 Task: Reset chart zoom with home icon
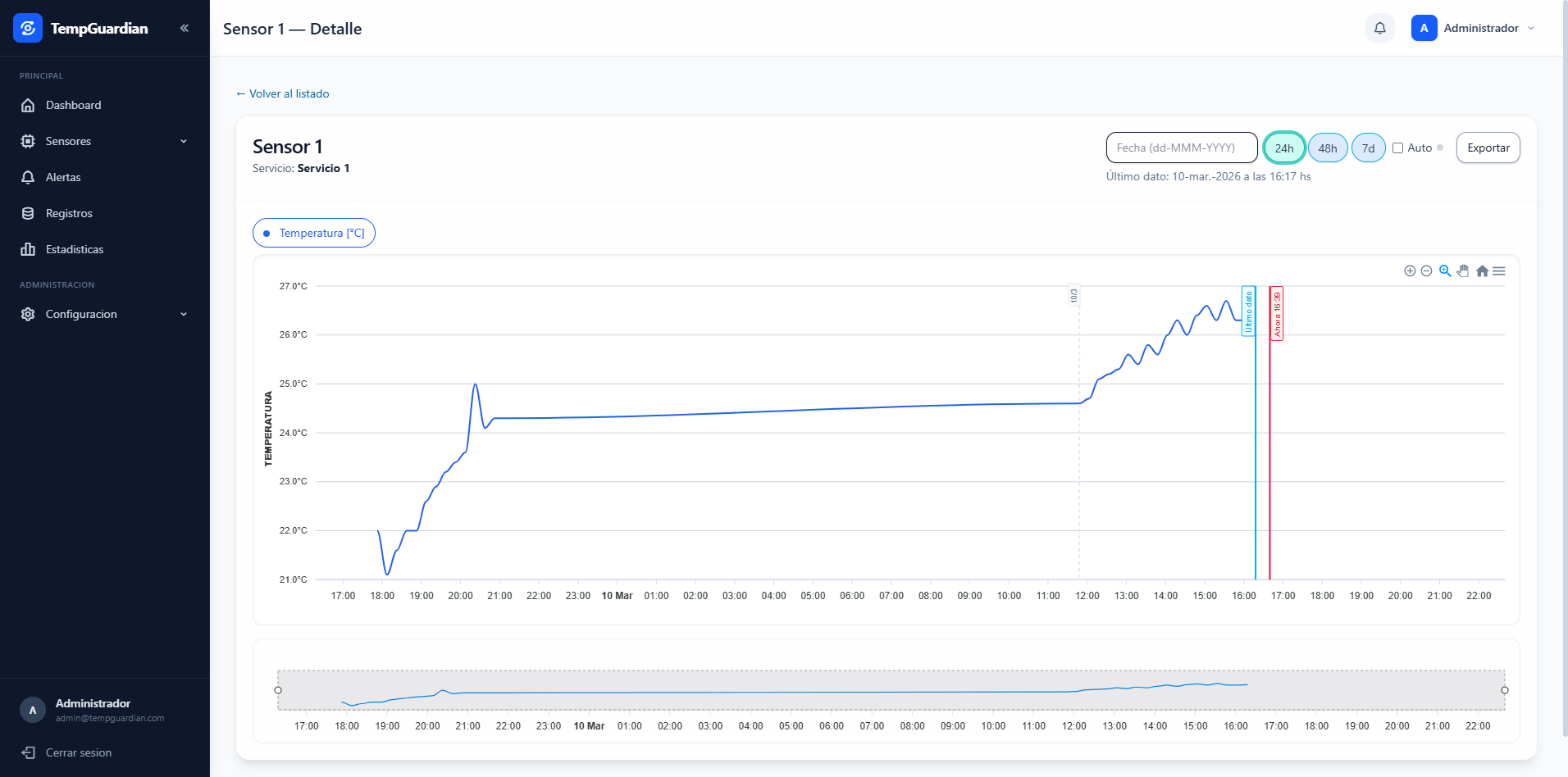(1482, 270)
